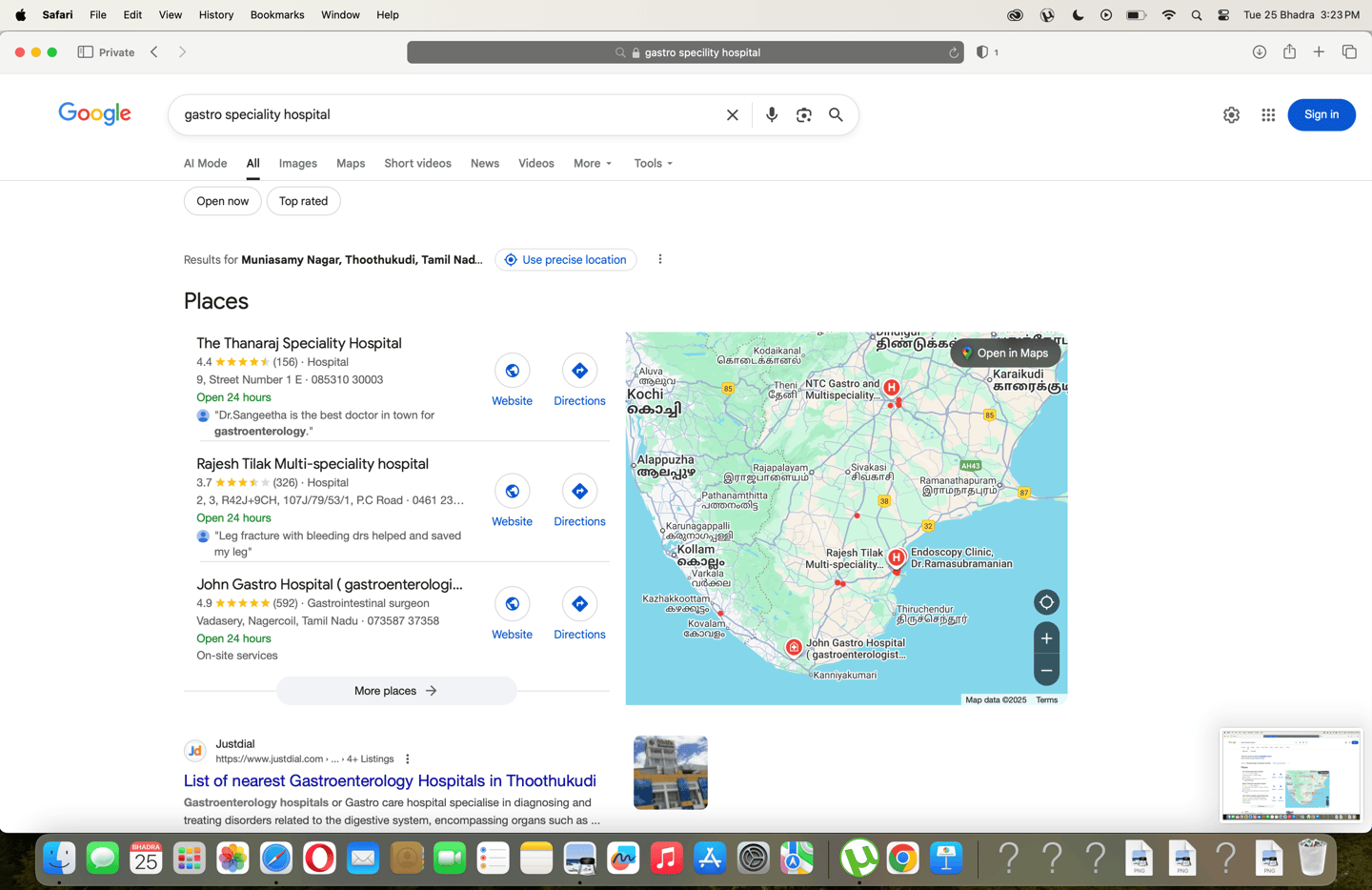The width and height of the screenshot is (1372, 890).
Task: Open the Justdial result thumbnail image
Action: (x=671, y=773)
